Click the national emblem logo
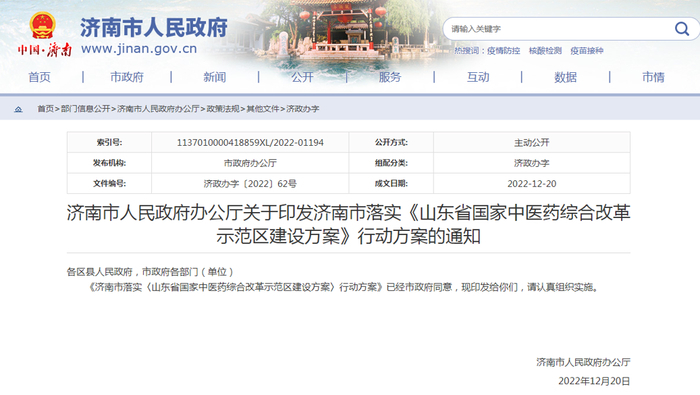700x395 pixels. (x=42, y=26)
